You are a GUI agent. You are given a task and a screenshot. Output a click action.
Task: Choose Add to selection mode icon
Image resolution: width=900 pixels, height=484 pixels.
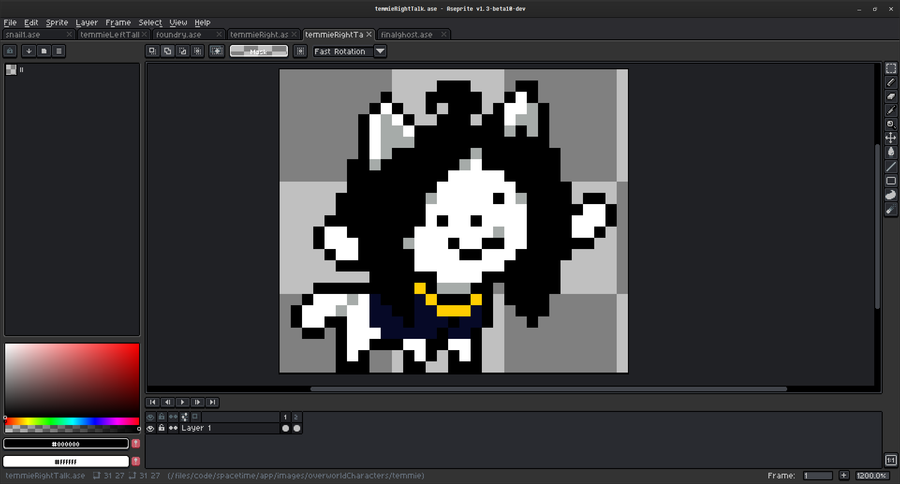(167, 51)
